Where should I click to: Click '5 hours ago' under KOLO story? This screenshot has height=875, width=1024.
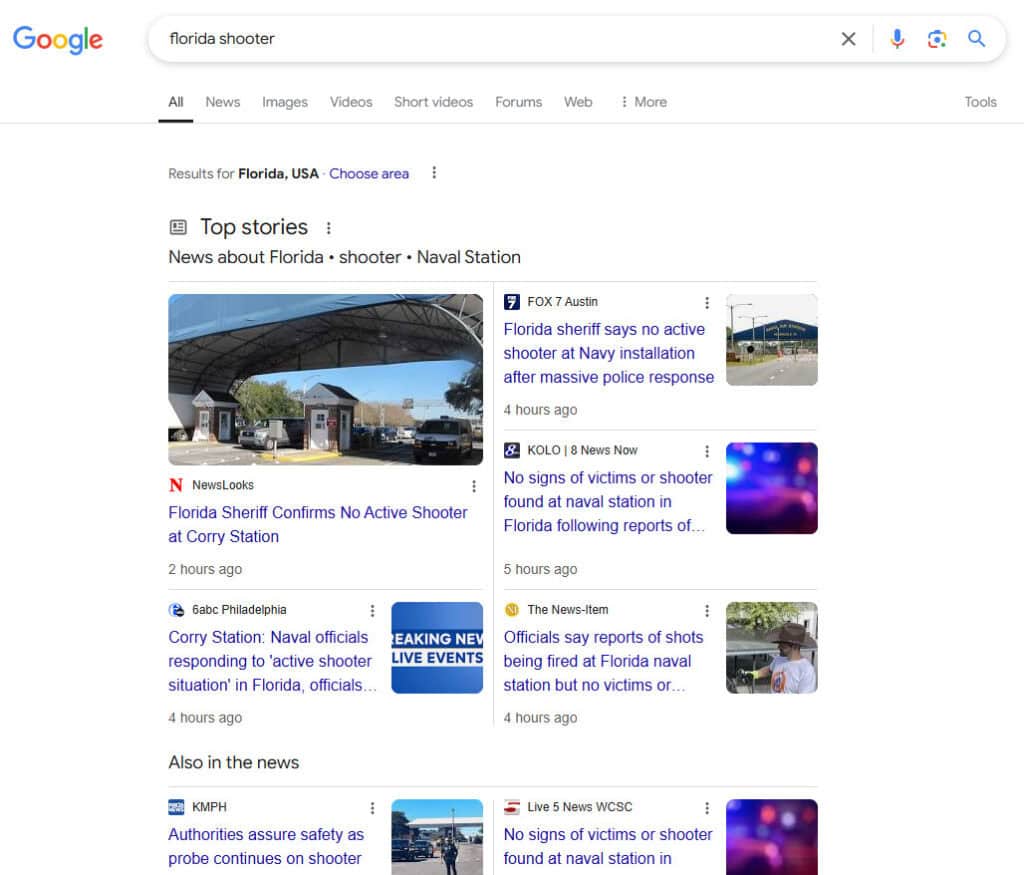[x=540, y=569]
